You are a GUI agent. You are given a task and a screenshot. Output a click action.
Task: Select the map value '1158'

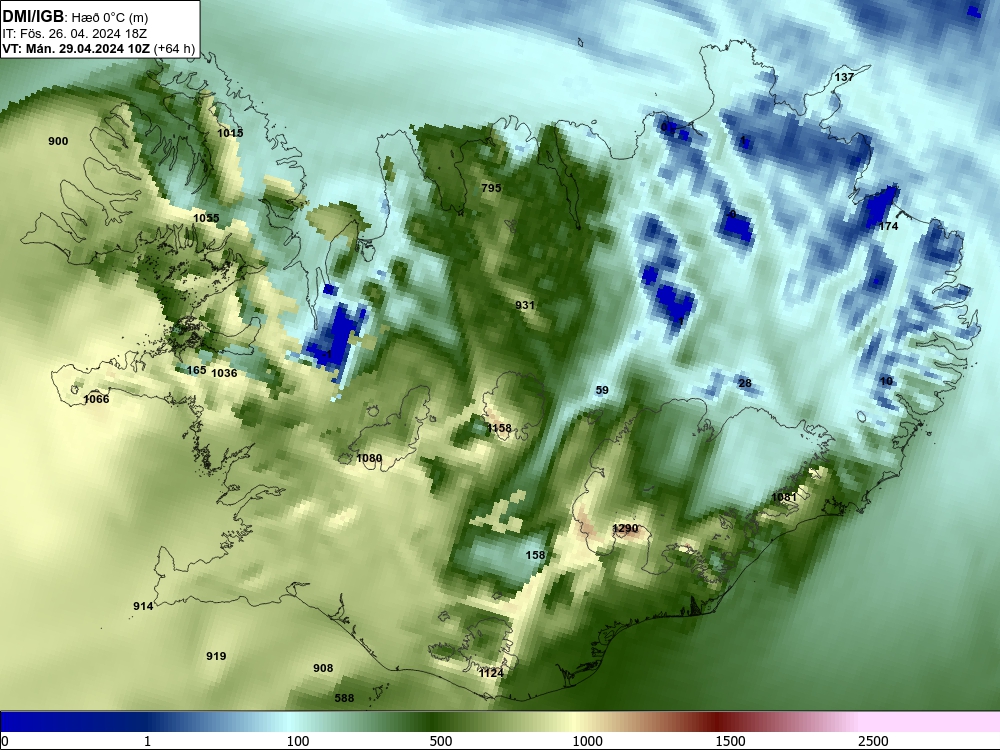[499, 428]
